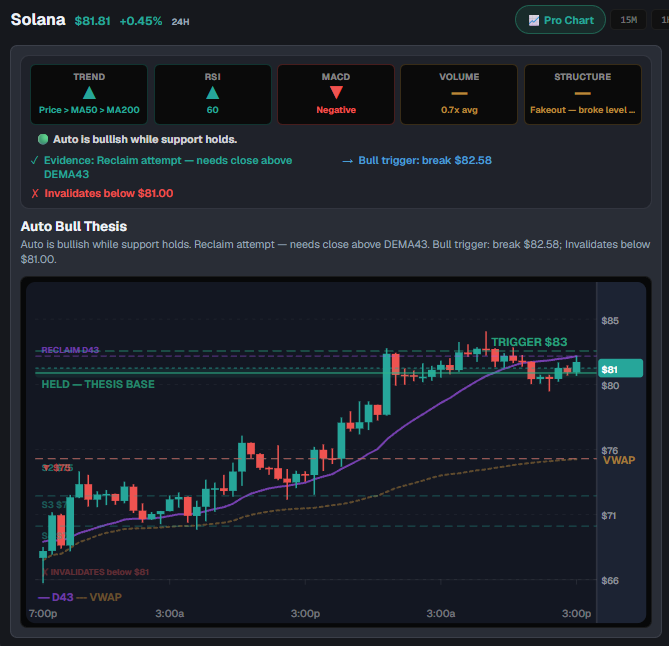Screen dimensions: 669x646
Task: Click the Auto Bull Thesis heading
Action: click(x=74, y=226)
